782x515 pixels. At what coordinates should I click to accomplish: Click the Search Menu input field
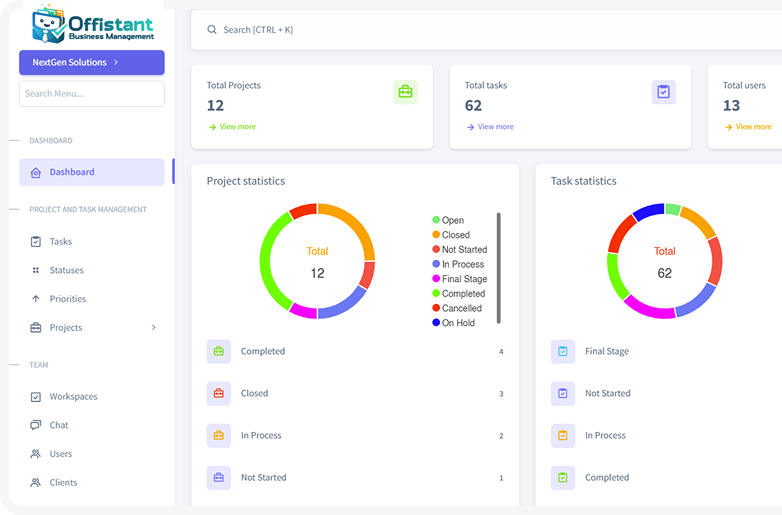(91, 94)
